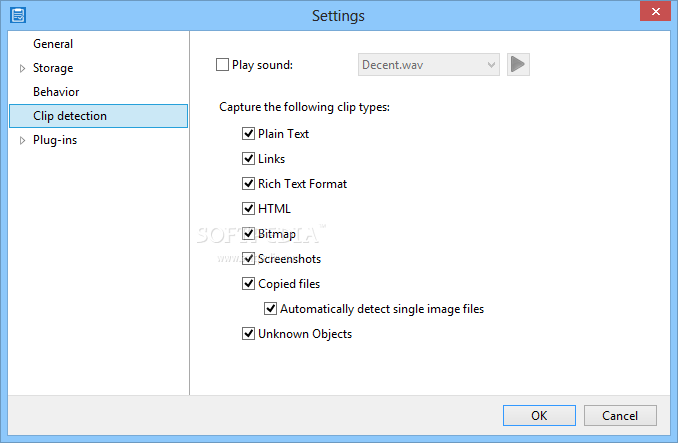Expand the Plug-ins tree node
The height and width of the screenshot is (443, 678).
[22, 140]
